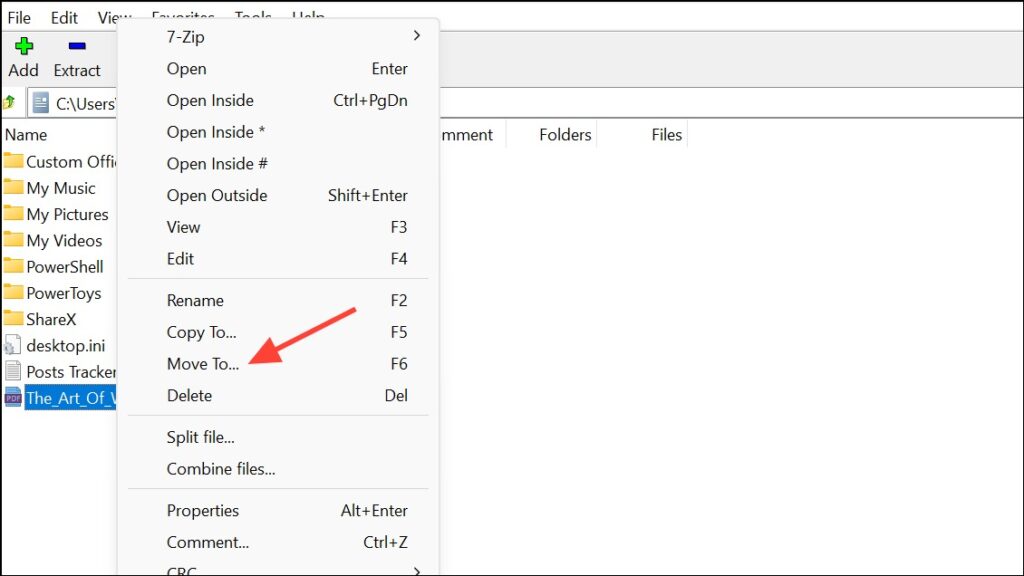
Task: Open the My Music folder icon
Action: [x=13, y=187]
